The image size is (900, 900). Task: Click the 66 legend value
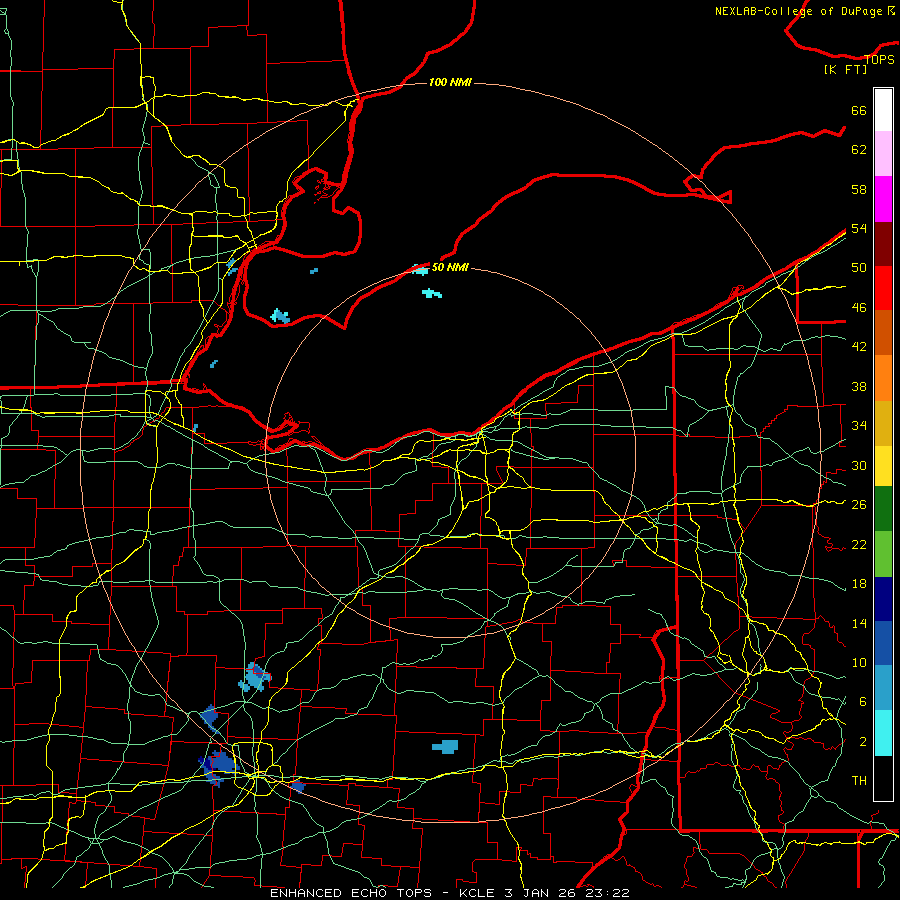[x=859, y=111]
